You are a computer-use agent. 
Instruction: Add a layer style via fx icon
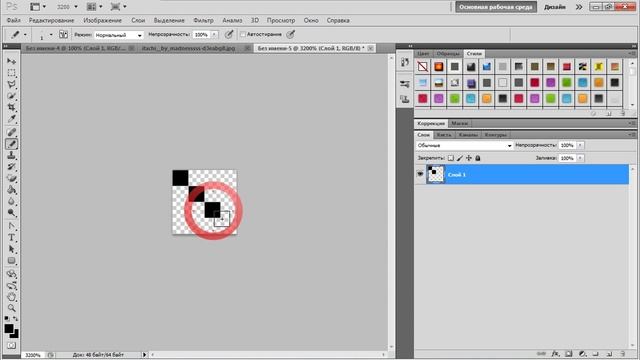[555, 354]
